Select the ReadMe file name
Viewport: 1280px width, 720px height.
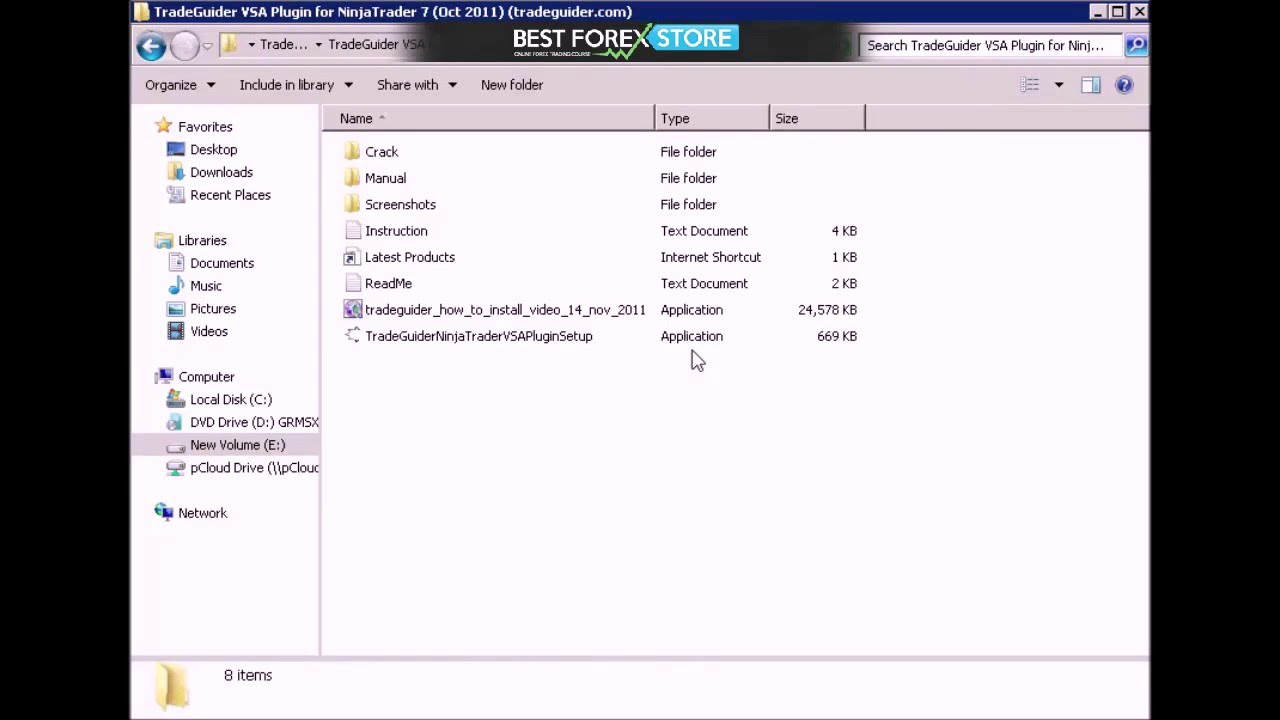(x=388, y=283)
